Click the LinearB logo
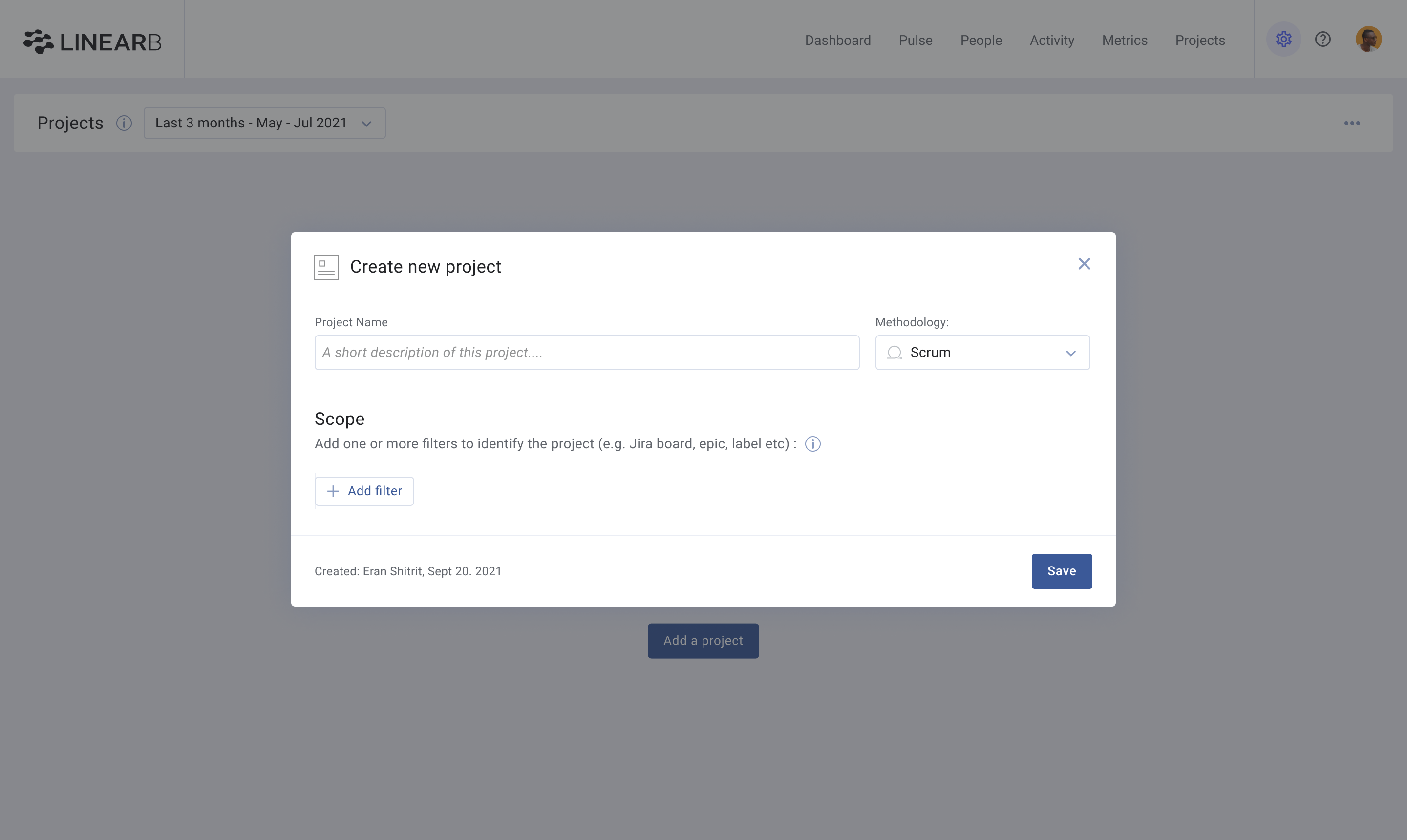The height and width of the screenshot is (840, 1407). tap(92, 42)
